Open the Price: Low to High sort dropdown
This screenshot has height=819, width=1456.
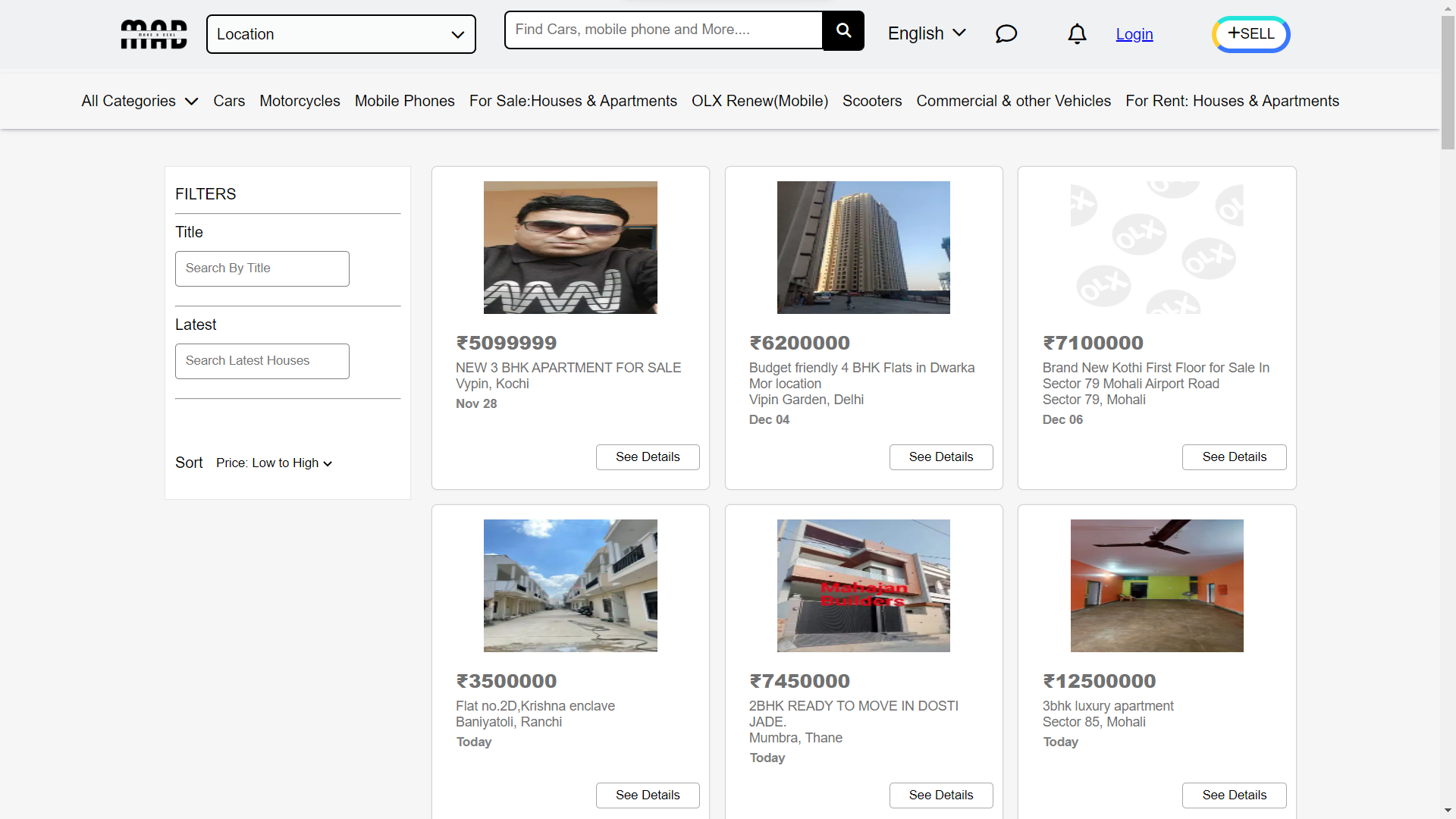pos(274,463)
